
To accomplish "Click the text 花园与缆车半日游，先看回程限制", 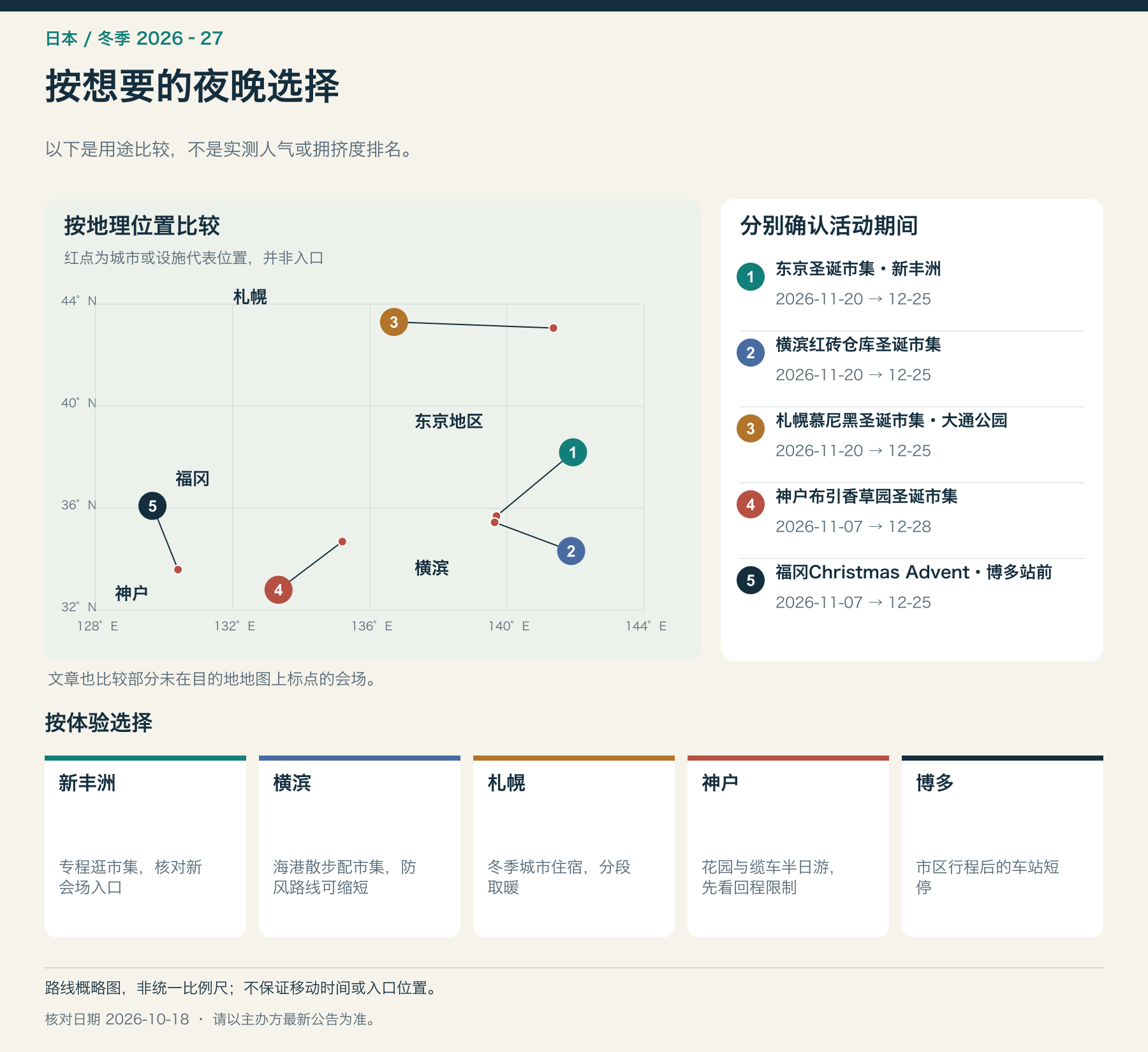I will [768, 877].
